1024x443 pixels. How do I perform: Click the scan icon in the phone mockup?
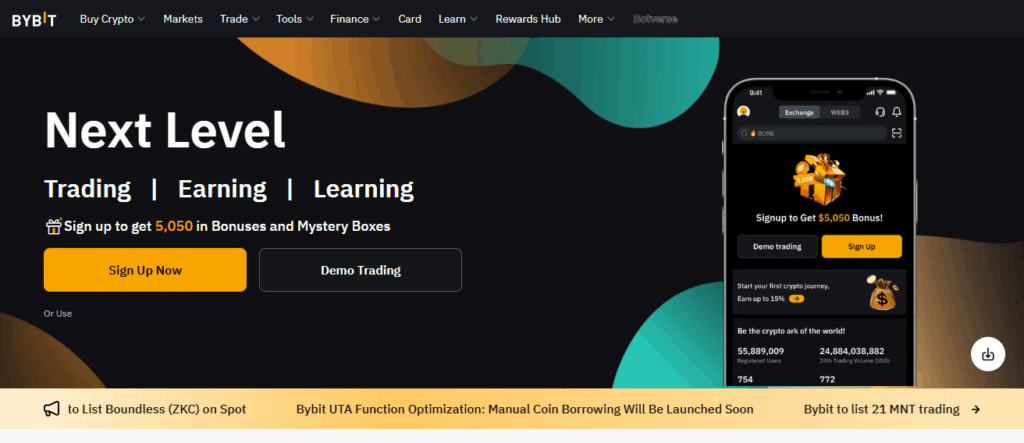(897, 132)
